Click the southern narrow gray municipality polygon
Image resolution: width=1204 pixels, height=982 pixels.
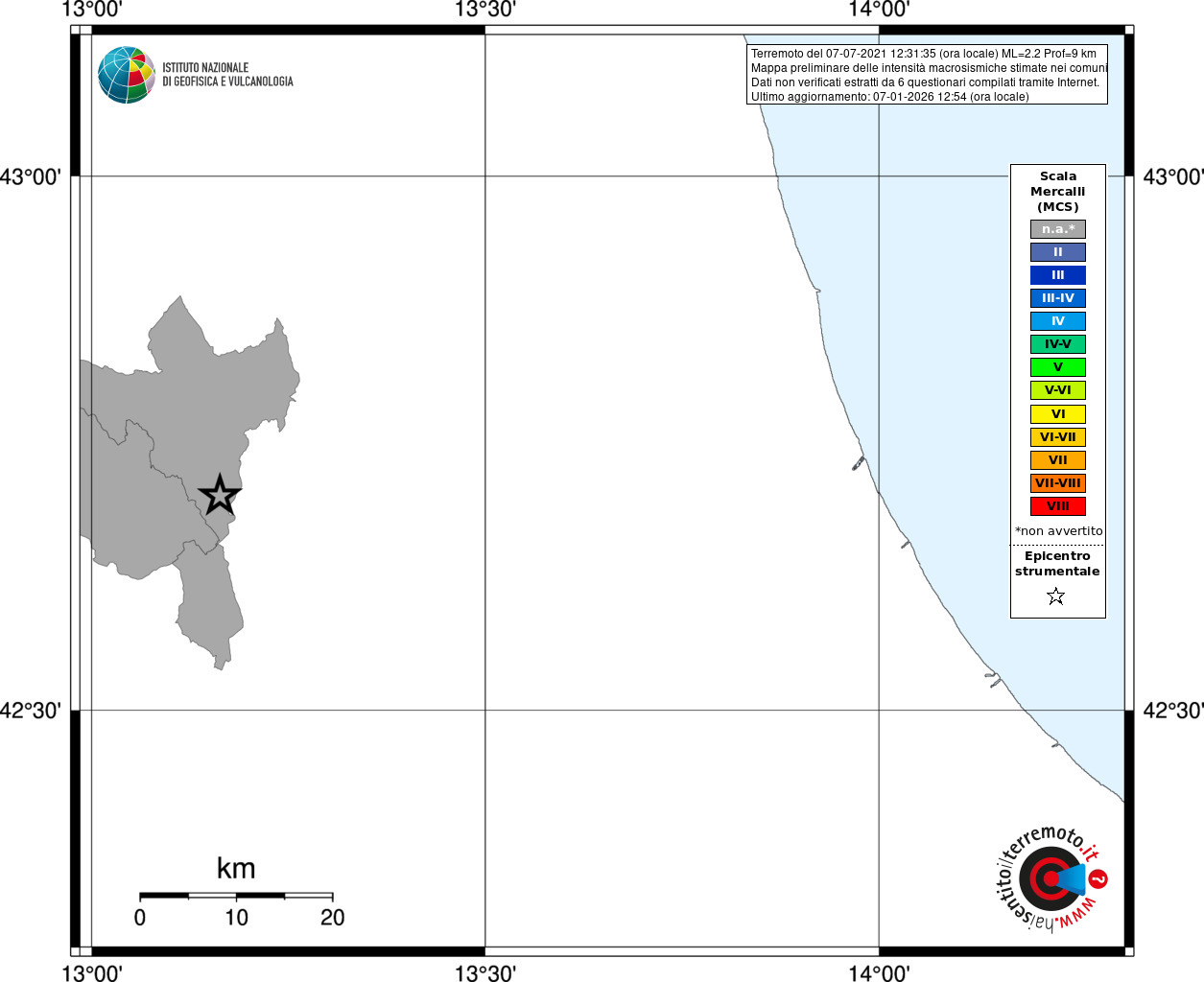211,604
